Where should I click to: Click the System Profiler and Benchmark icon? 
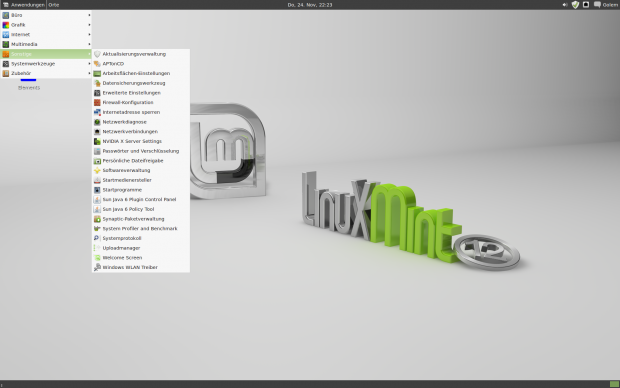[x=97, y=229]
